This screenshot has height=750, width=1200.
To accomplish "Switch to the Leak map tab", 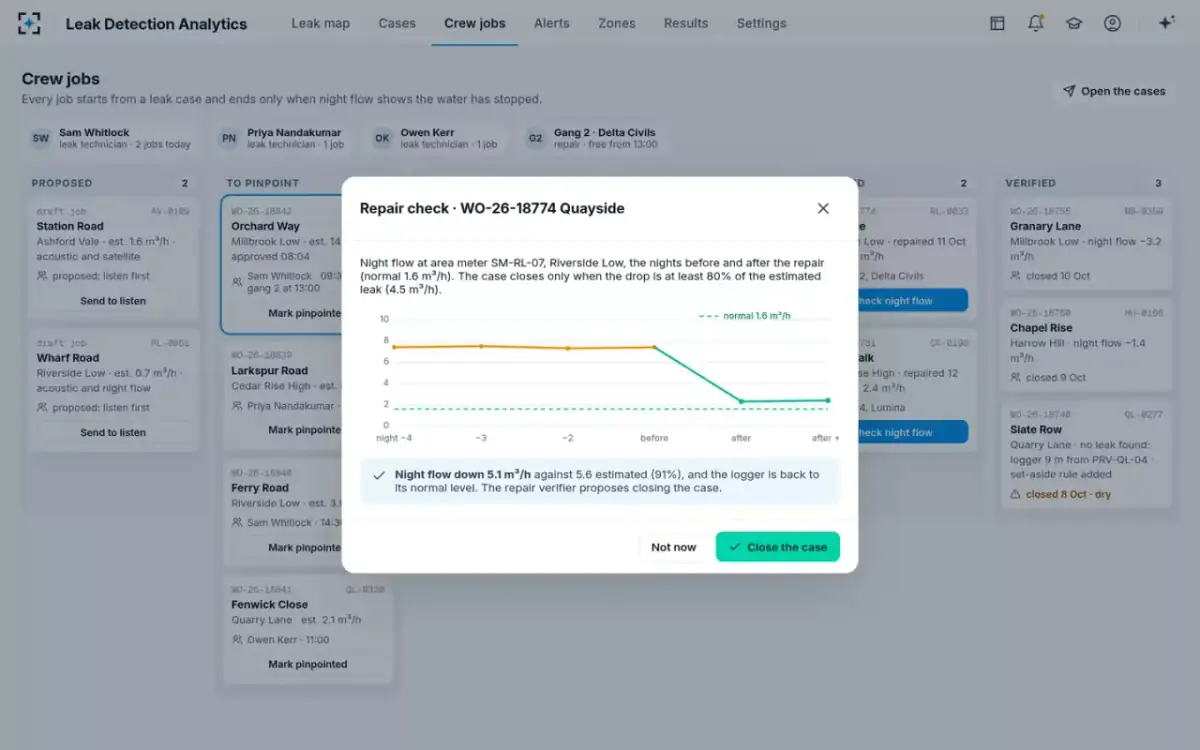I will coord(320,23).
